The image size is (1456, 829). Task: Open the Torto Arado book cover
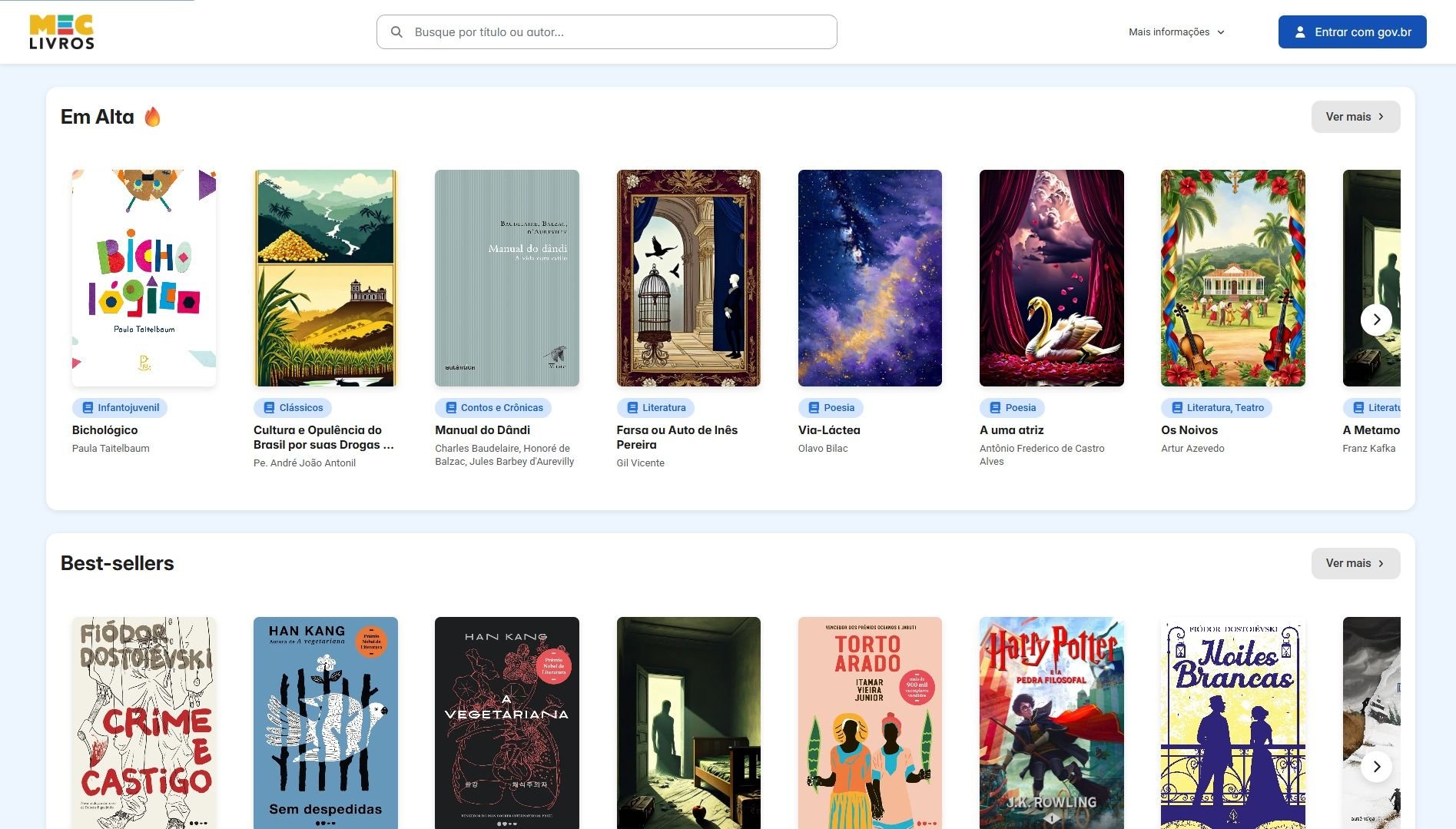[x=870, y=722]
